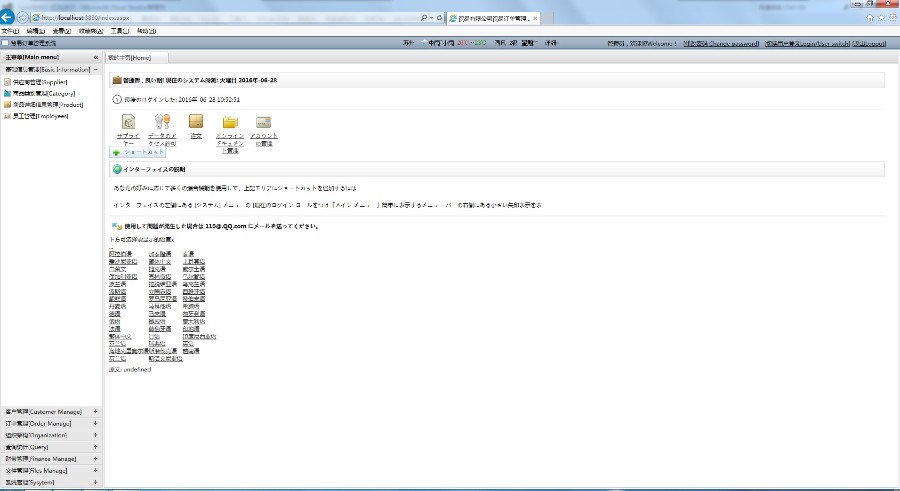Click the account management card icon
Viewport: 900px width, 491px height.
tap(263, 122)
